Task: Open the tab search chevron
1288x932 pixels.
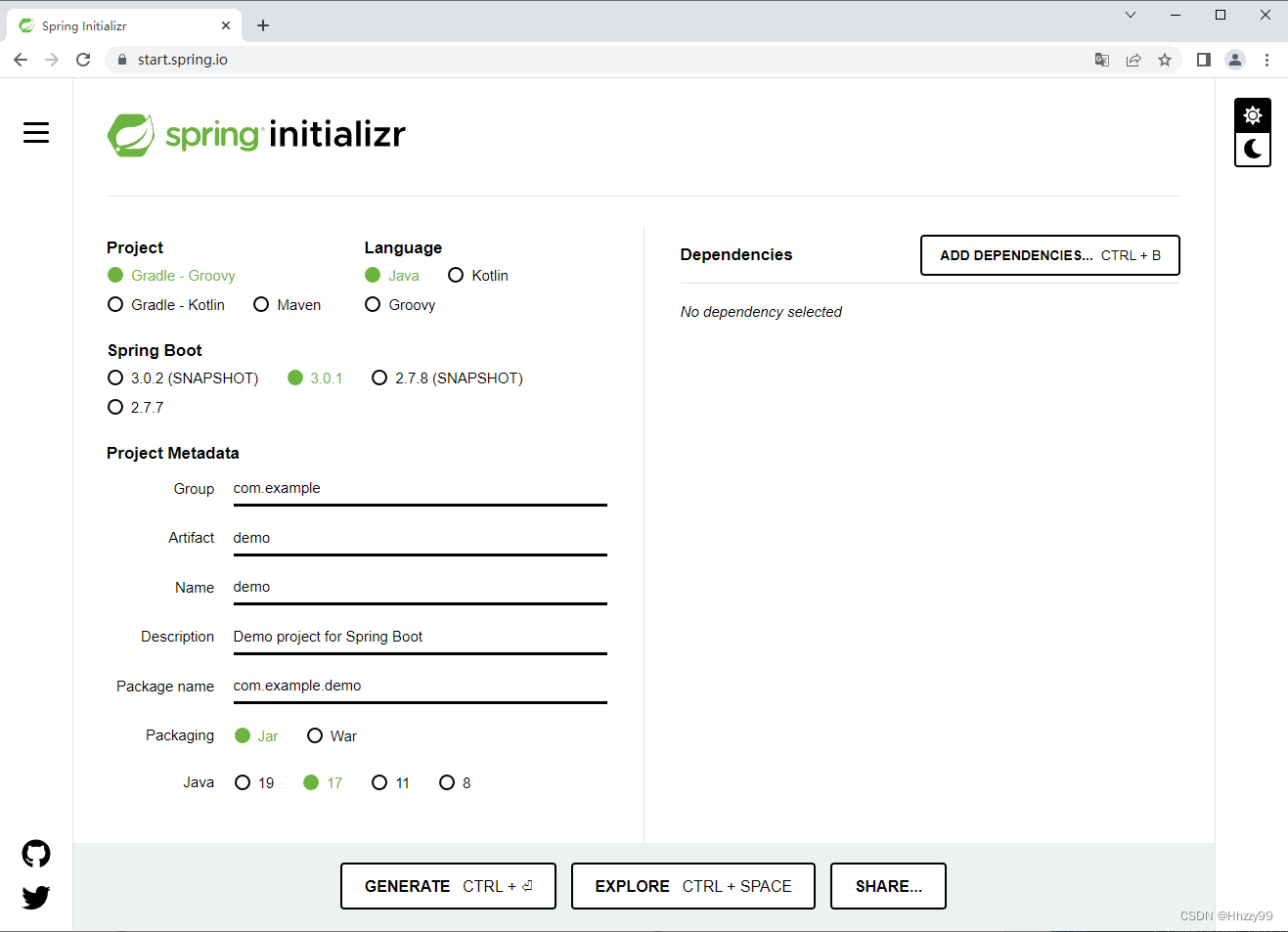Action: (1131, 15)
